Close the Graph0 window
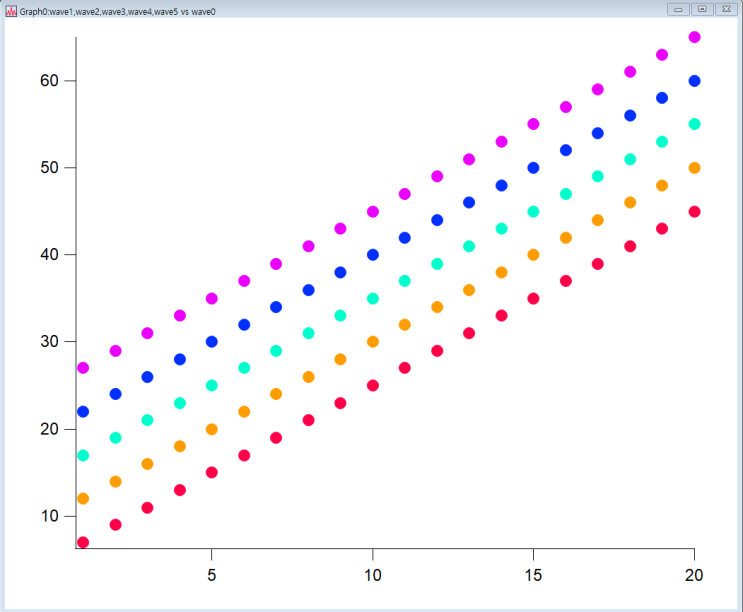Screen dimensions: 743x612 (x=726, y=9)
